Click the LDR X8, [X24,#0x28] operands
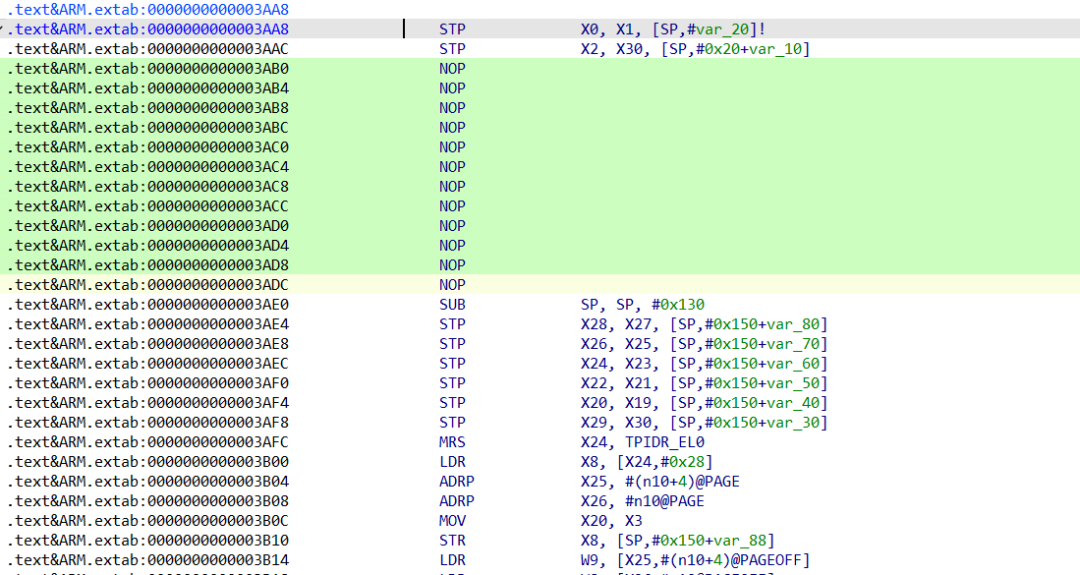Viewport: 1080px width, 575px height. click(x=647, y=461)
